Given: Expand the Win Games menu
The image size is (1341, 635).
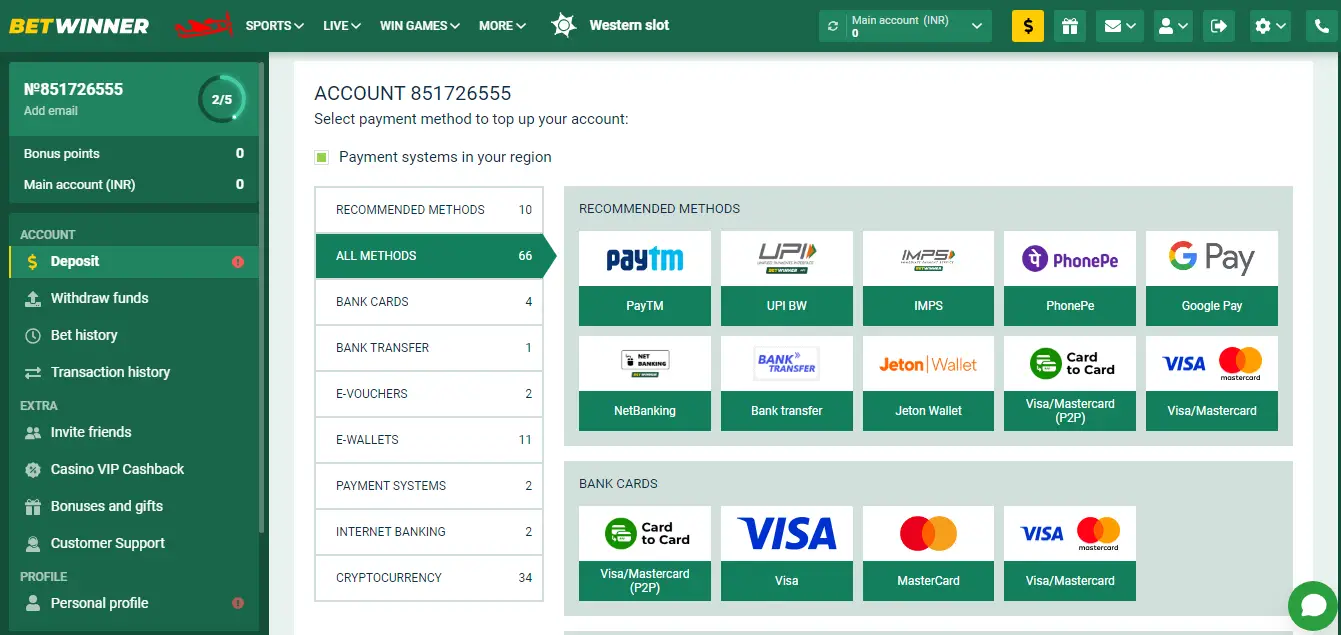Looking at the screenshot, I should [420, 26].
